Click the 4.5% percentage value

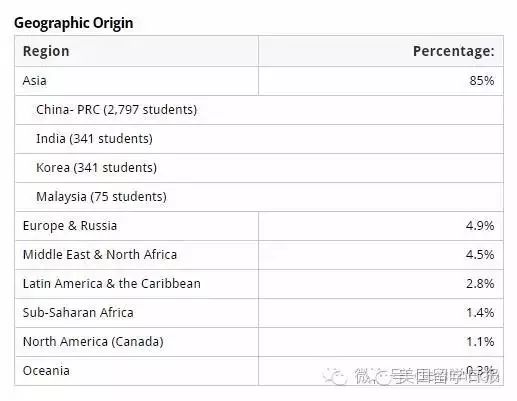pyautogui.click(x=480, y=255)
